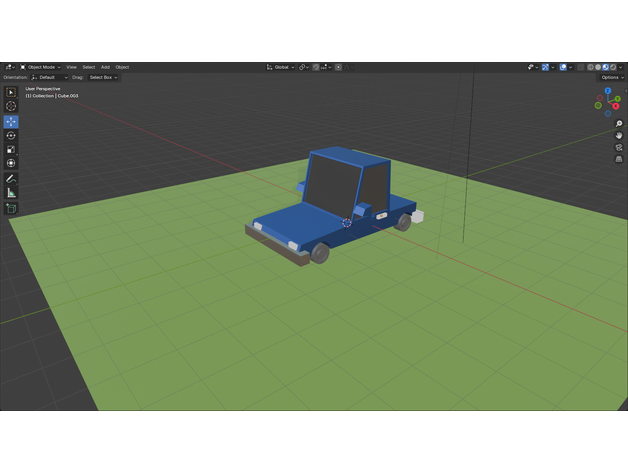Toggle perspective/orthographic grid icon
The image size is (628, 472).
(x=619, y=159)
